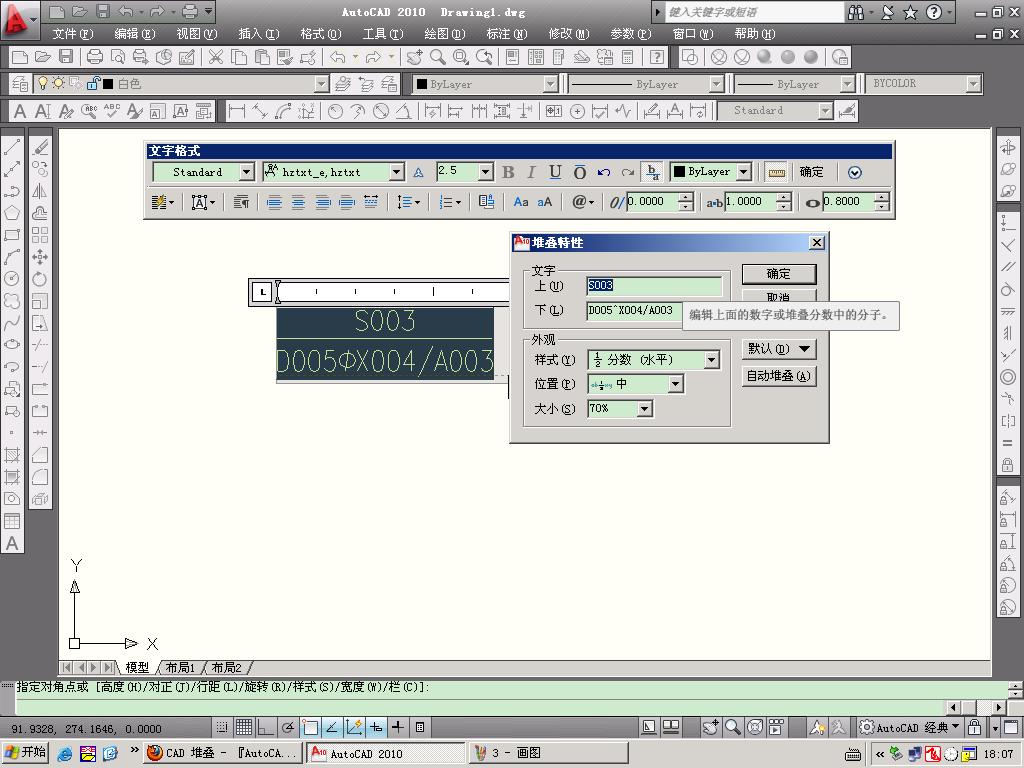Switch to the 布局2 tab

[x=226, y=667]
